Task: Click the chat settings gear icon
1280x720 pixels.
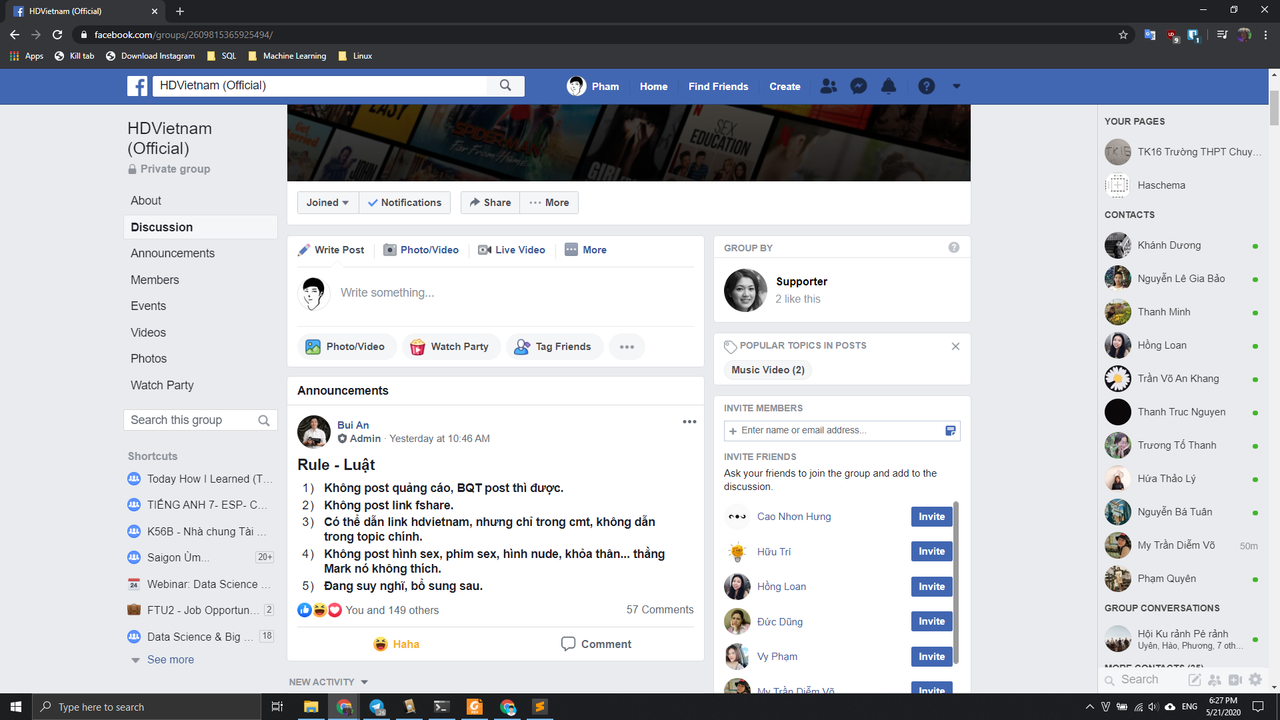Action: pos(1255,680)
